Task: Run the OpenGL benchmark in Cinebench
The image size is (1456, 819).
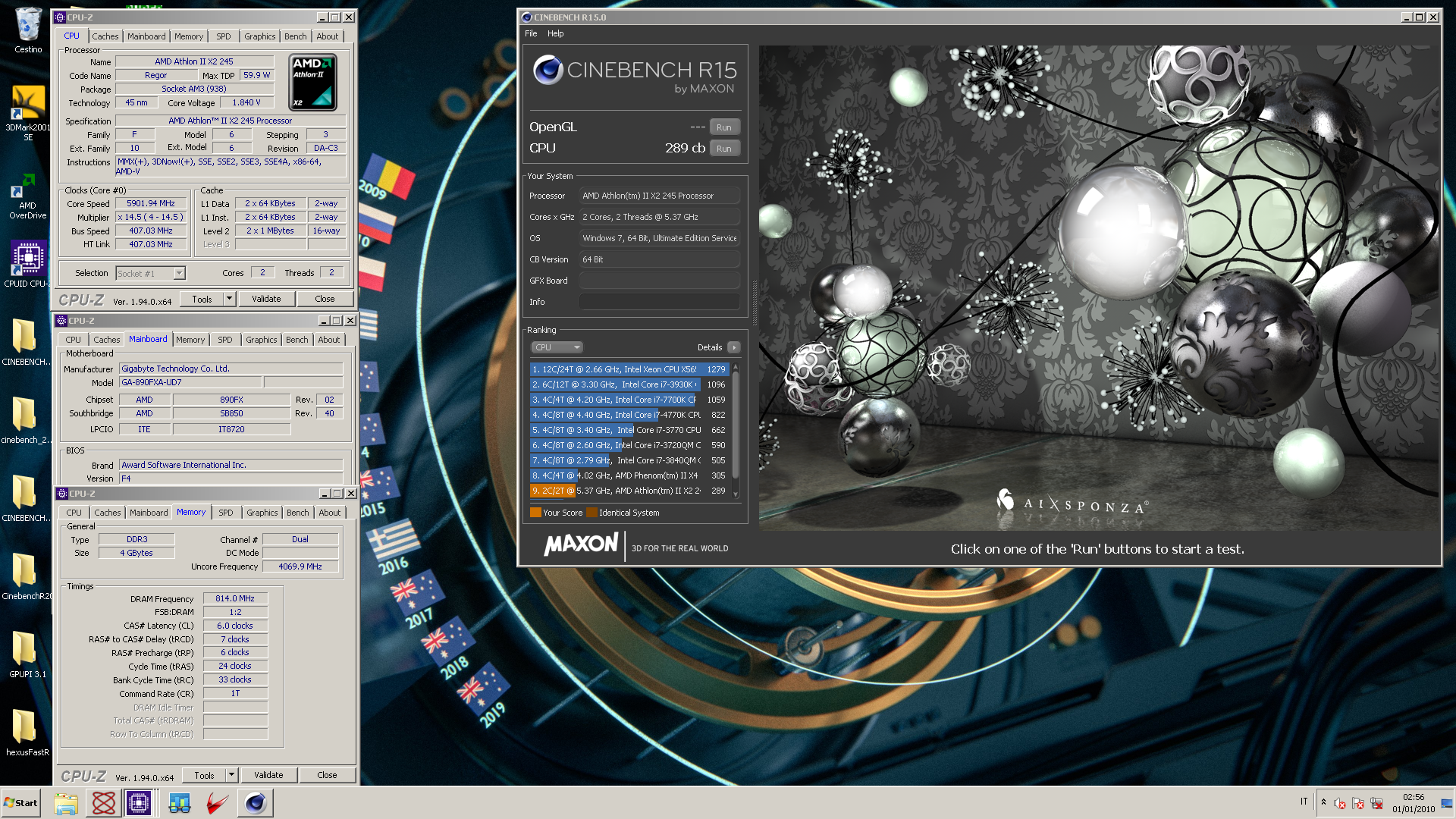Action: point(724,127)
